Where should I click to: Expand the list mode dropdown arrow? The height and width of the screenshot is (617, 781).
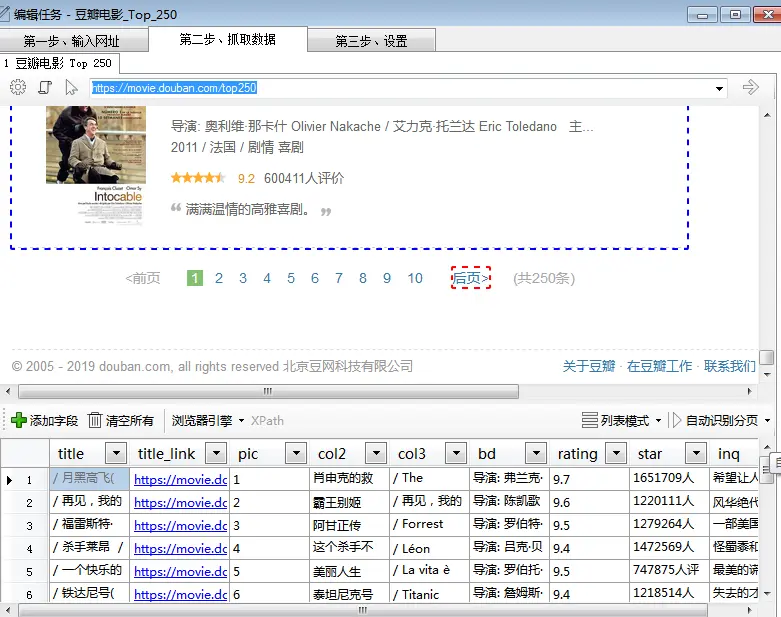[x=658, y=421]
